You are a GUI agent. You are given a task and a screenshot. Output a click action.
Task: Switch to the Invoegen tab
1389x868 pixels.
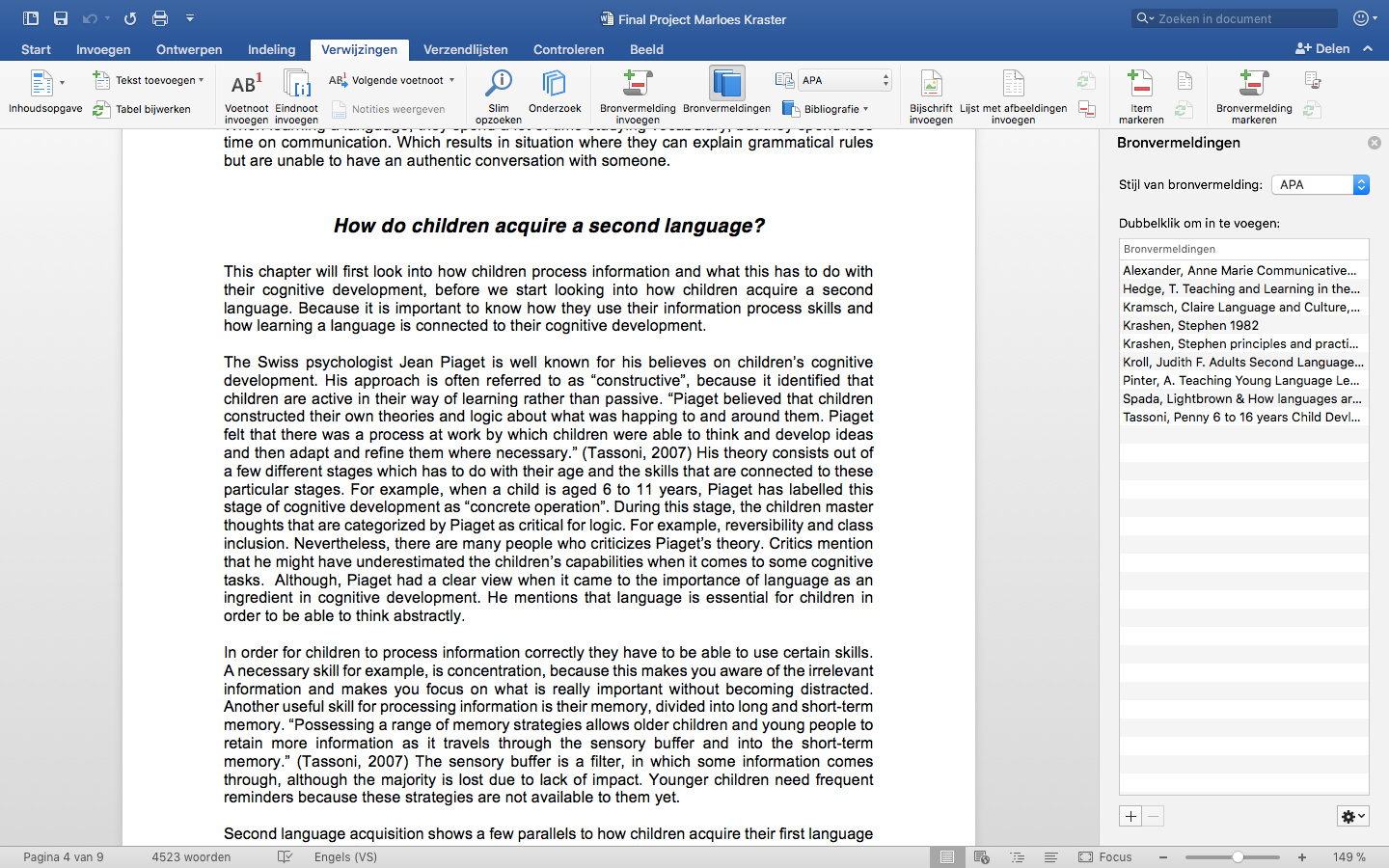103,49
